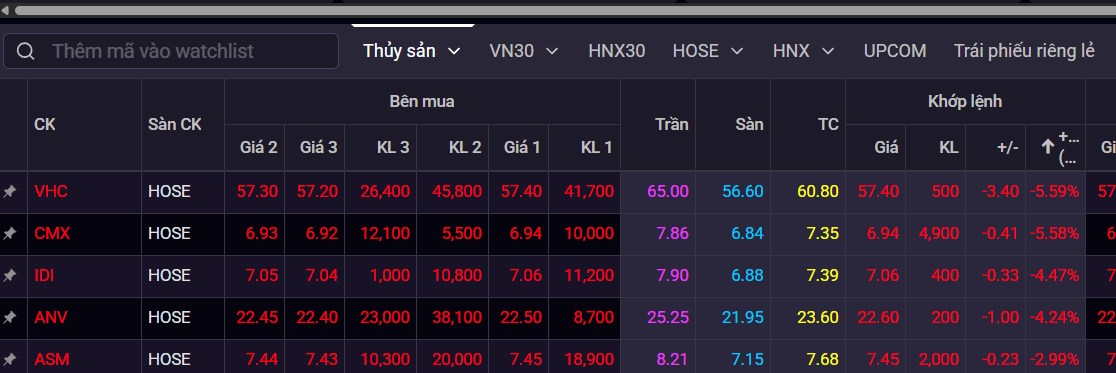Image resolution: width=1116 pixels, height=373 pixels.
Task: Click VHC bid price 57.30
Action: pyautogui.click(x=258, y=191)
